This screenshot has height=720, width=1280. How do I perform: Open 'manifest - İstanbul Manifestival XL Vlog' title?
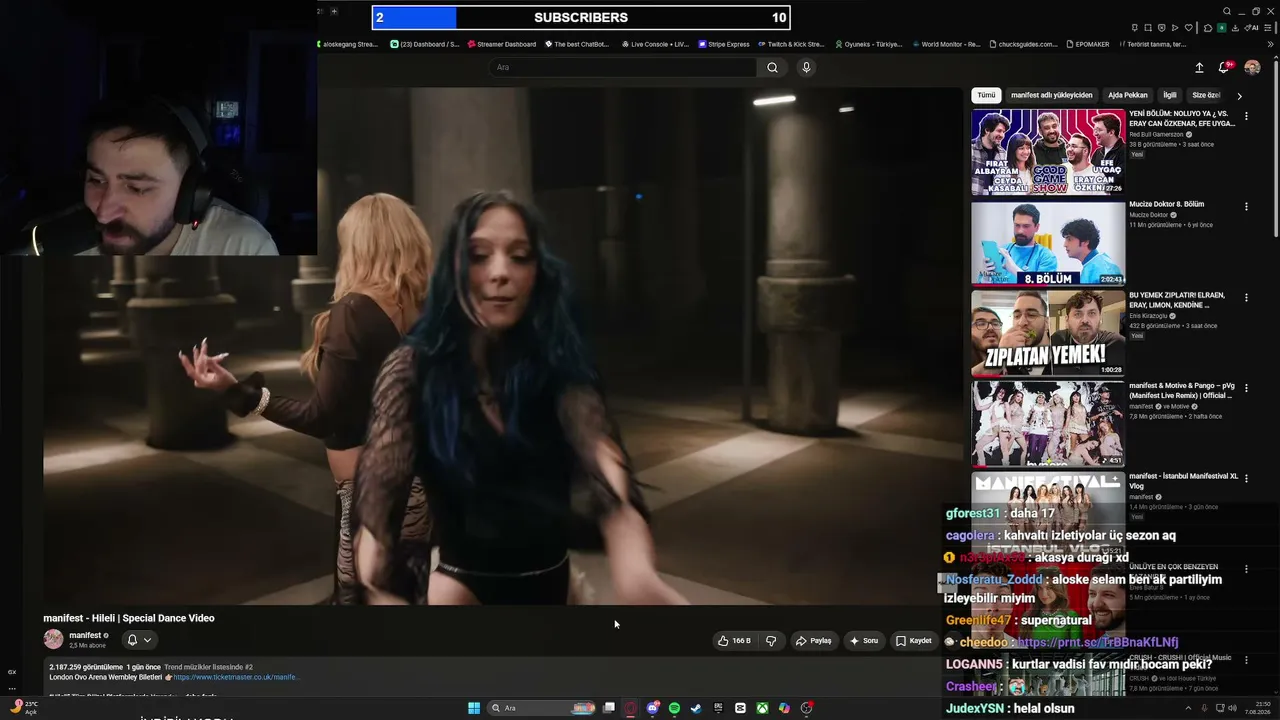(x=1183, y=481)
